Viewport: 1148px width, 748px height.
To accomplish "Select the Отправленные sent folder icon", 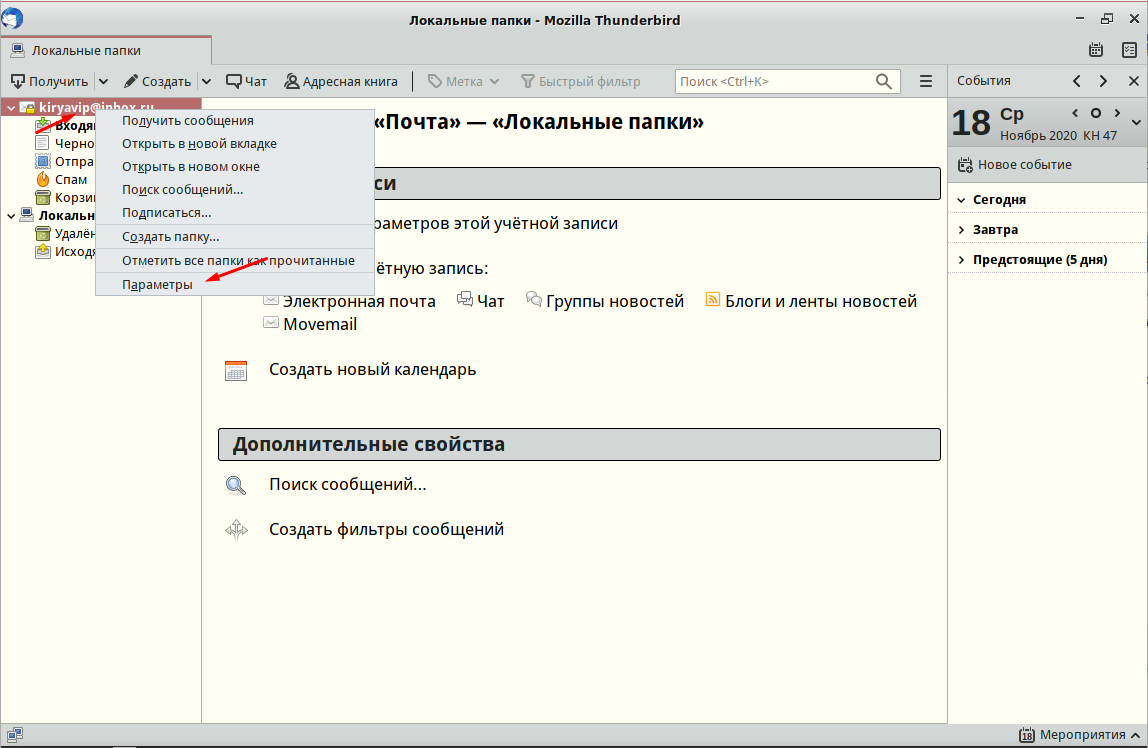I will click(42, 162).
